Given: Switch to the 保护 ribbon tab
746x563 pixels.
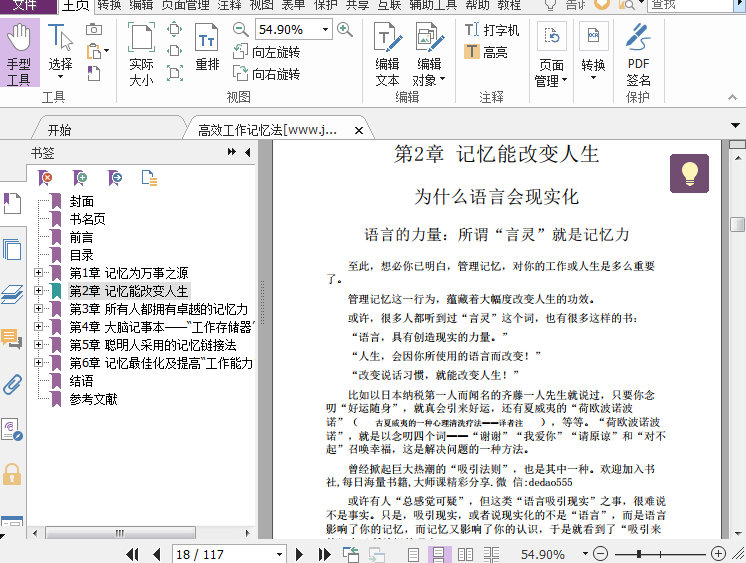Looking at the screenshot, I should tap(325, 5).
